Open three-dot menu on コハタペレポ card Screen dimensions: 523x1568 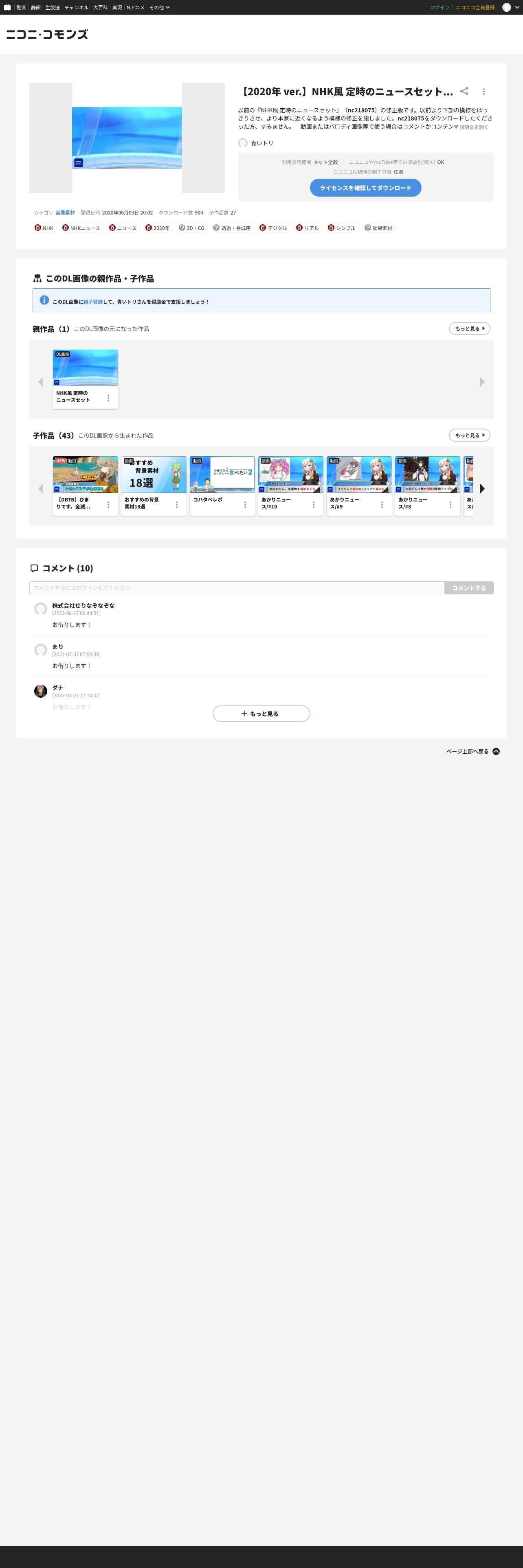(245, 505)
